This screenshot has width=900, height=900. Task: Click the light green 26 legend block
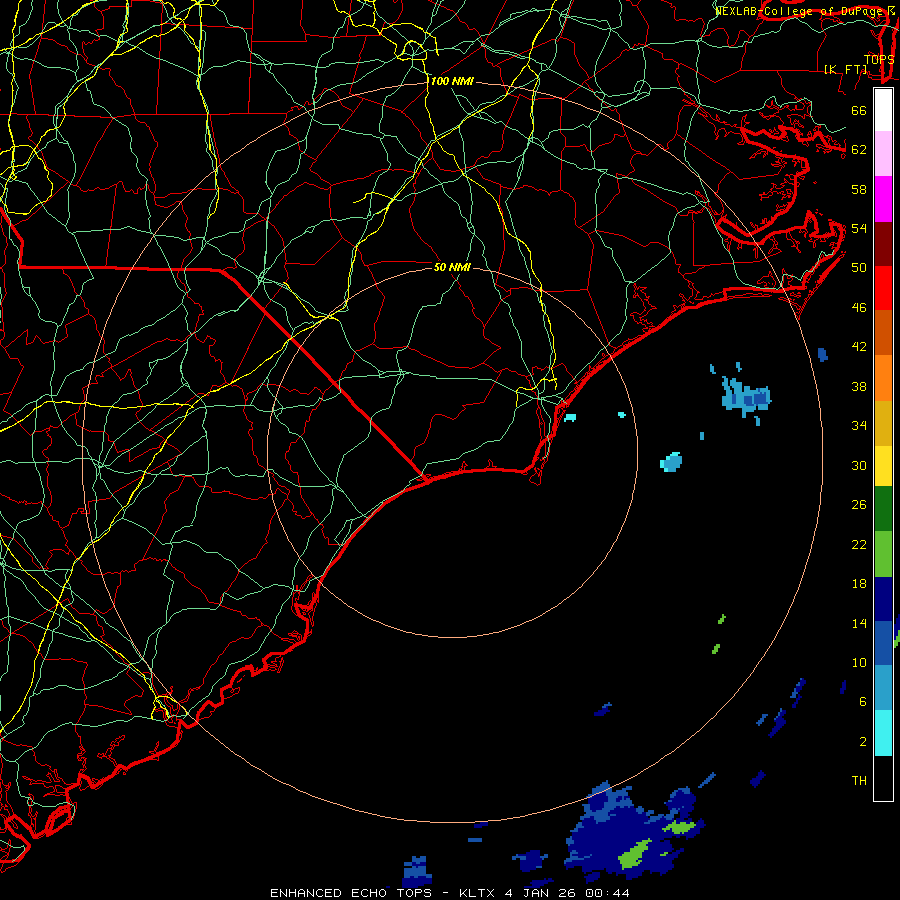click(x=883, y=554)
